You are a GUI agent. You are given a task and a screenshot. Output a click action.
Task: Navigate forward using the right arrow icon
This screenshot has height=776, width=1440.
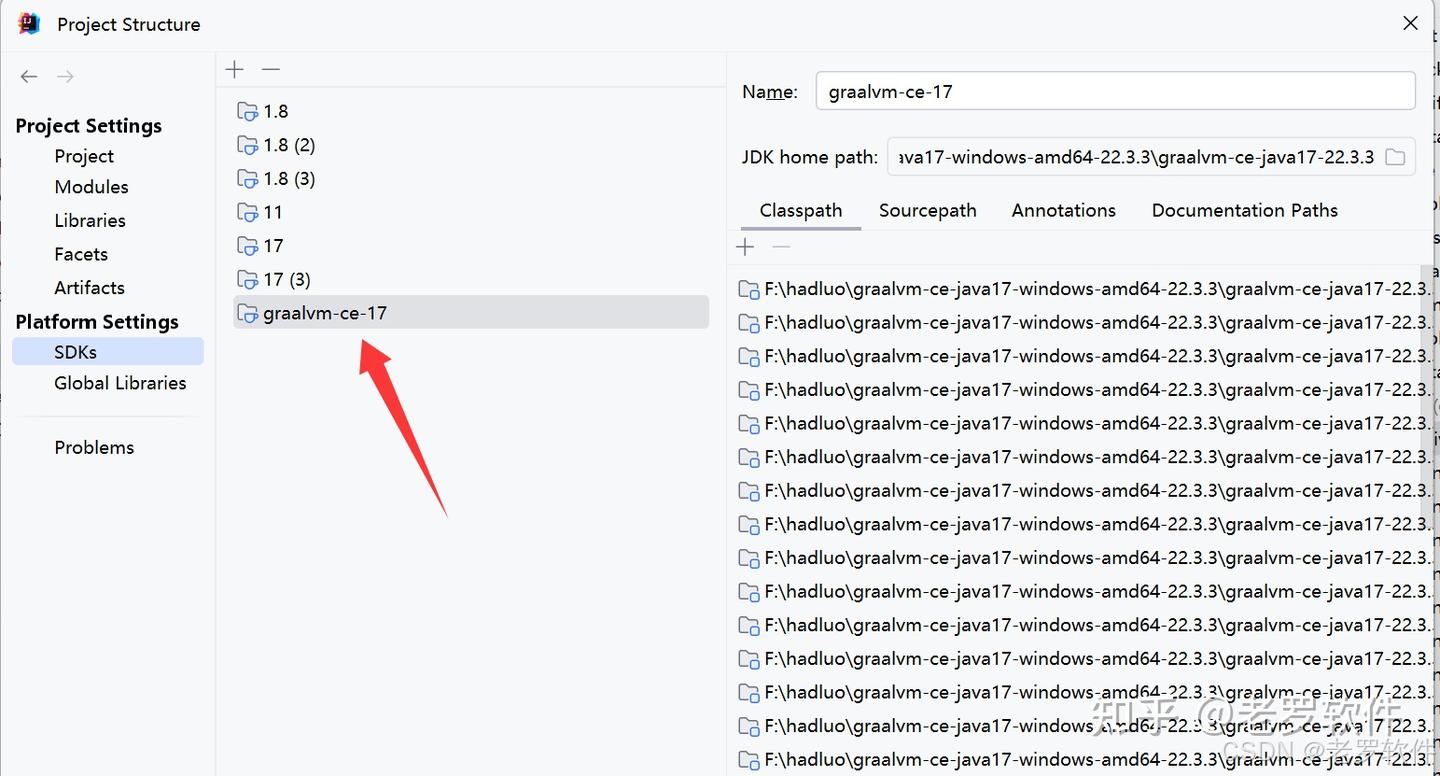coord(64,76)
